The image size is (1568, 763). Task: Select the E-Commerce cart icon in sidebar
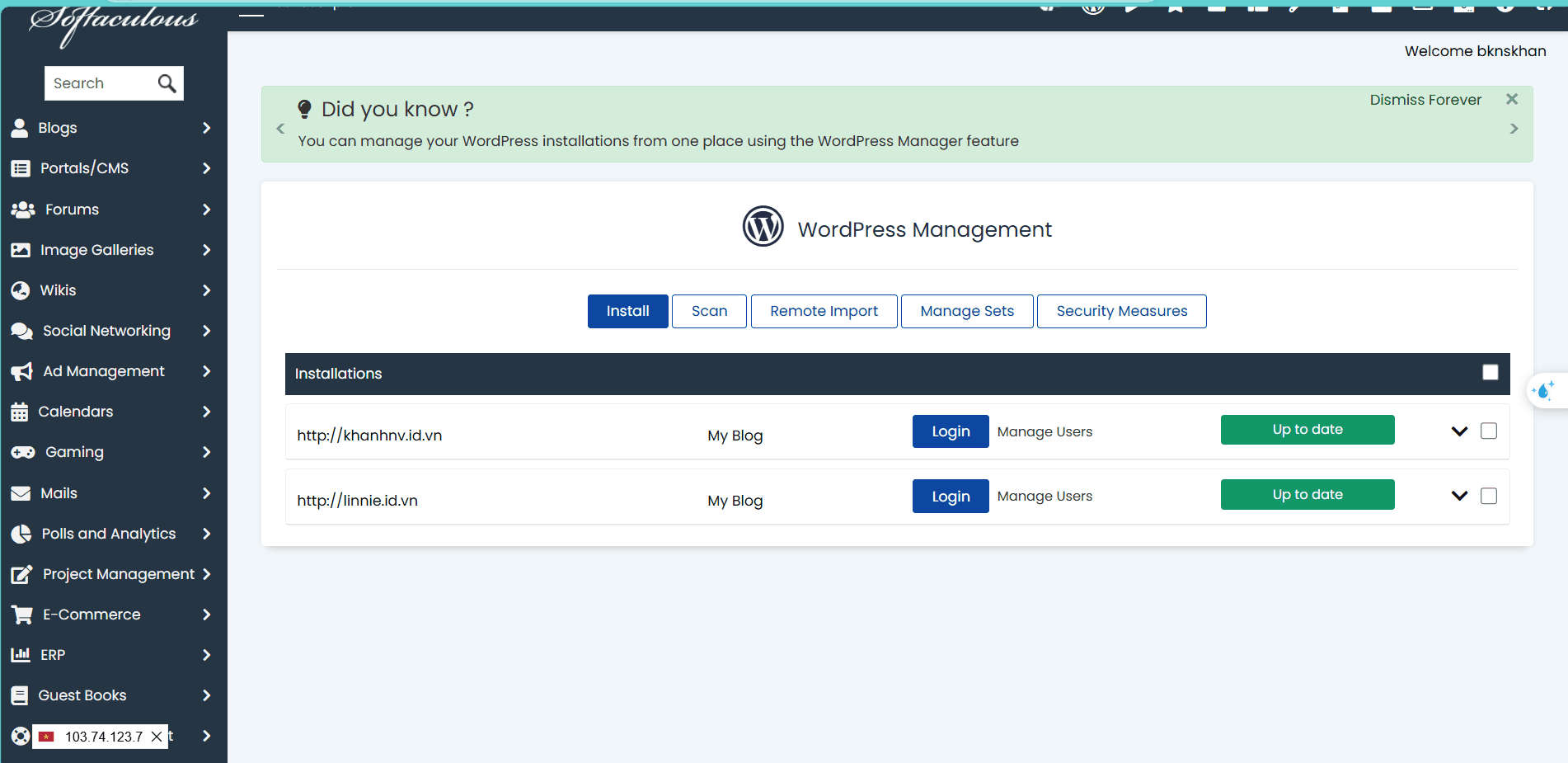pos(21,615)
